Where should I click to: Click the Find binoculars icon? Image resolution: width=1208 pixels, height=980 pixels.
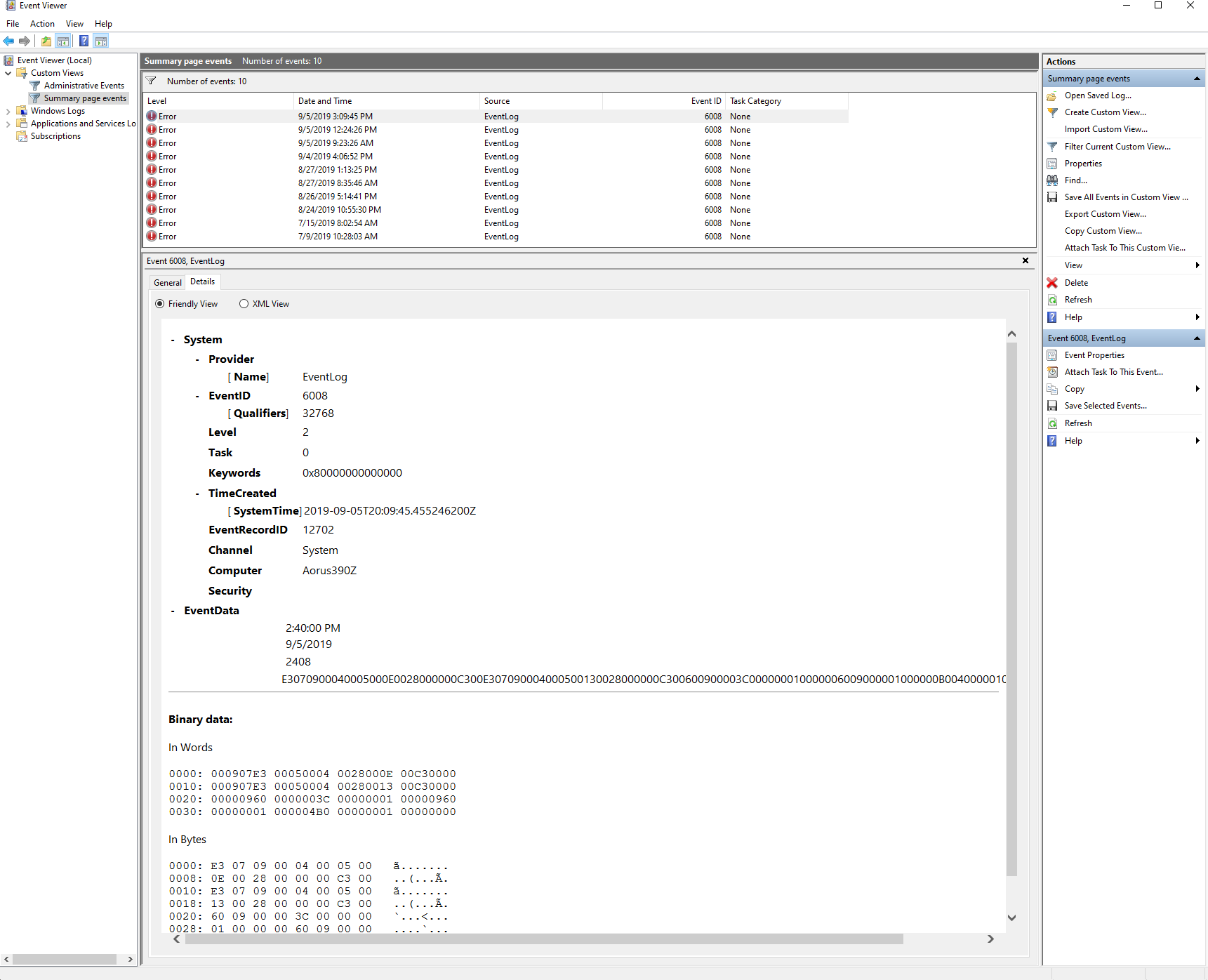[1052, 180]
